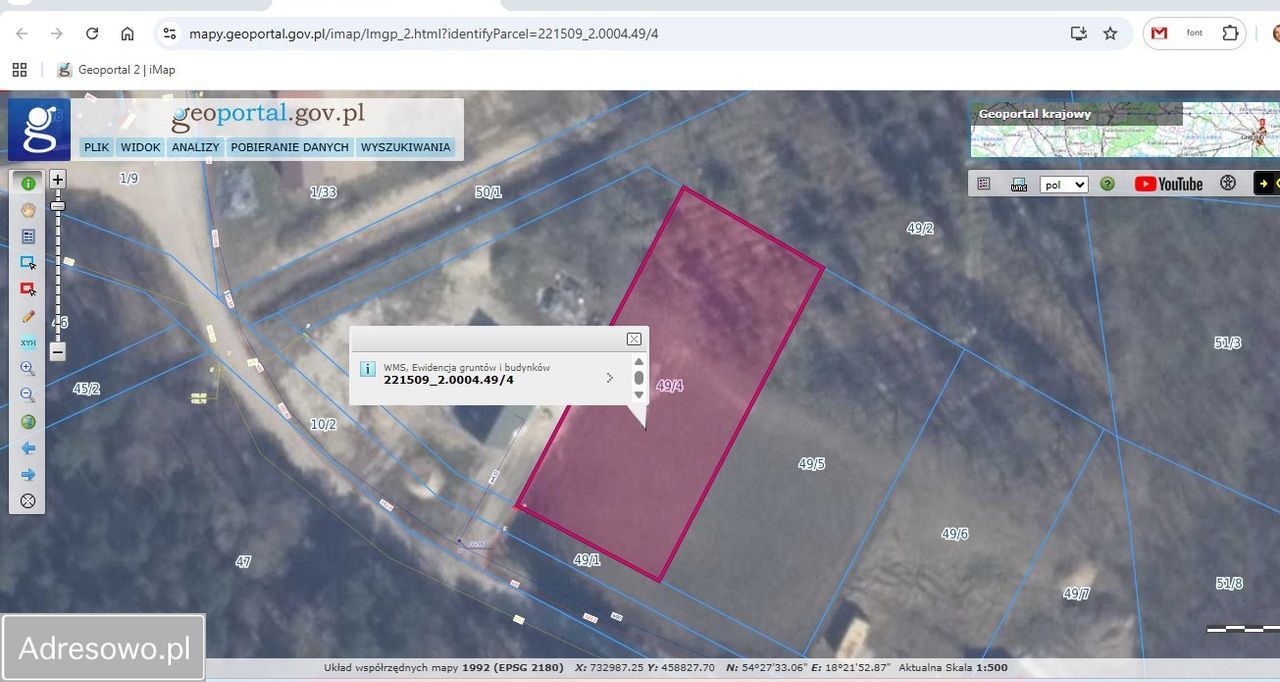Screen dimensions: 1280x682
Task: Open the PLIK menu
Action: 97,147
